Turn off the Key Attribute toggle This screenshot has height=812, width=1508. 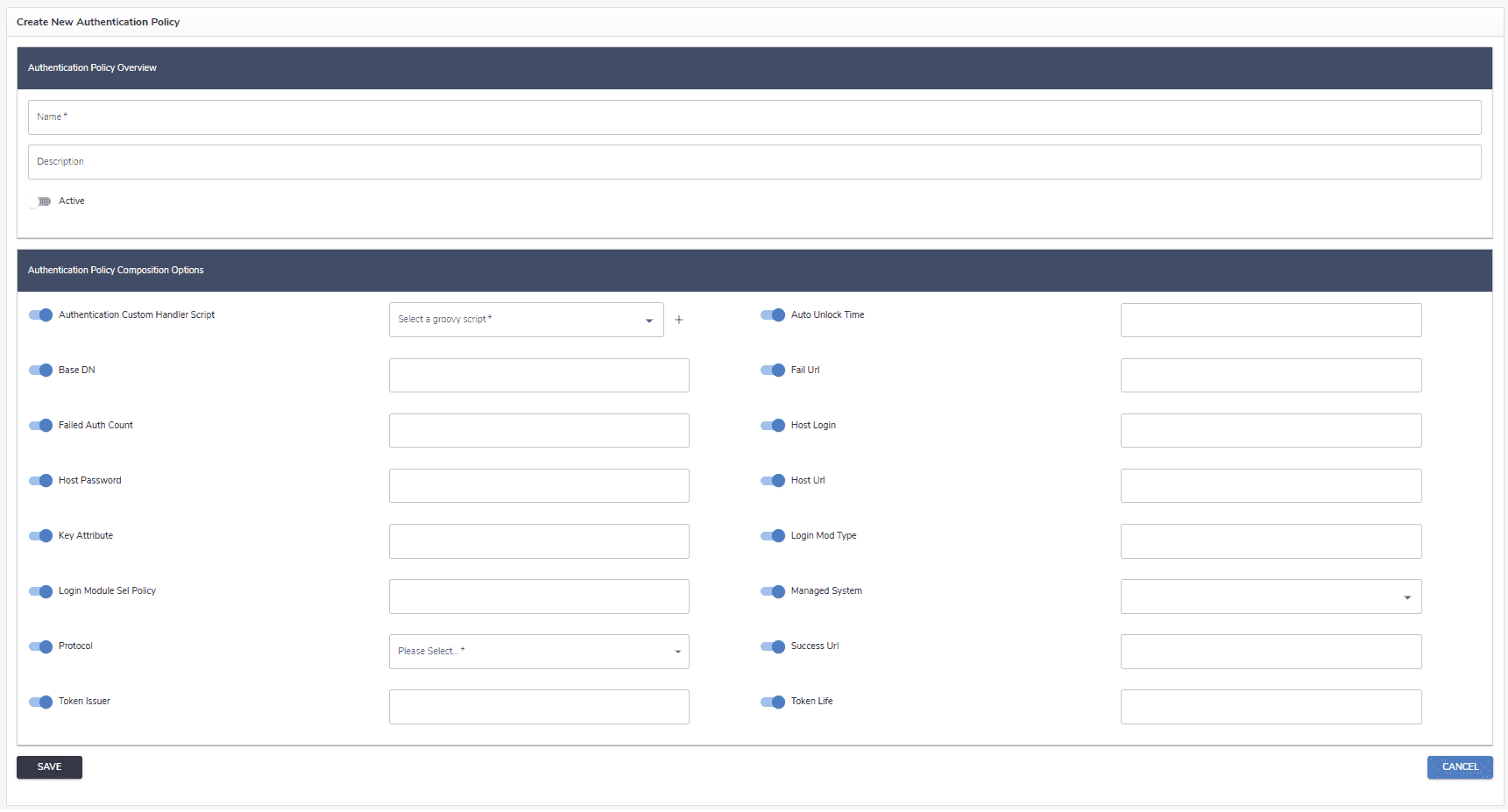click(41, 536)
